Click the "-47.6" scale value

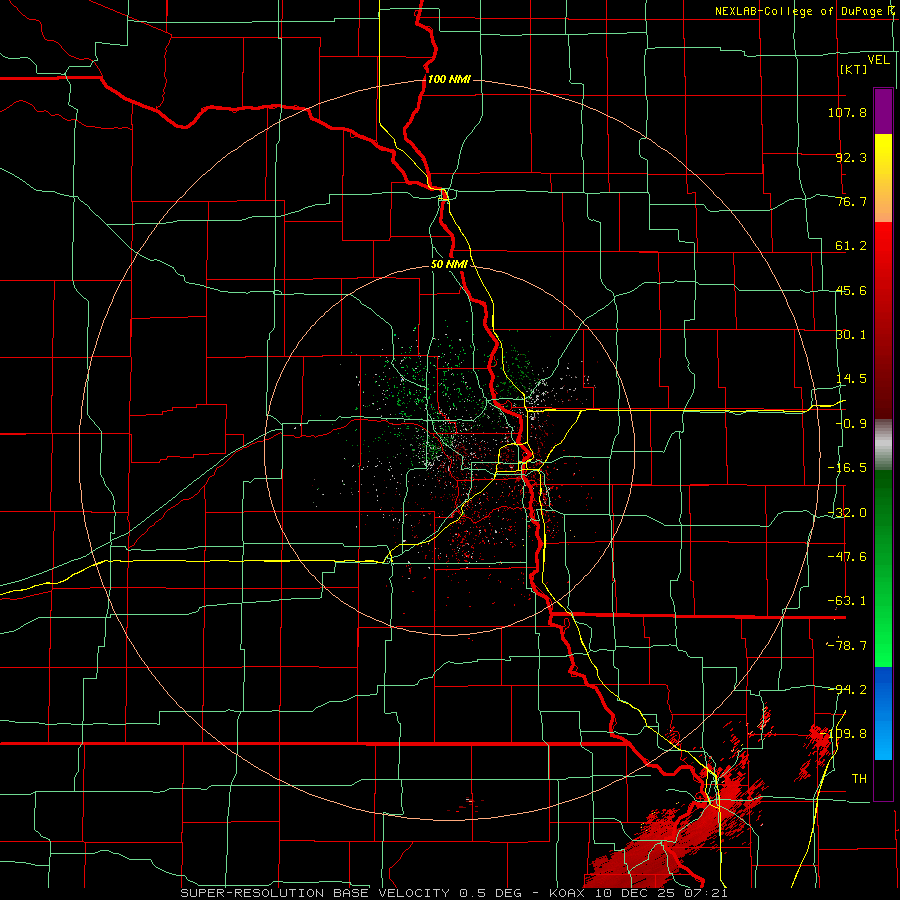(847, 557)
